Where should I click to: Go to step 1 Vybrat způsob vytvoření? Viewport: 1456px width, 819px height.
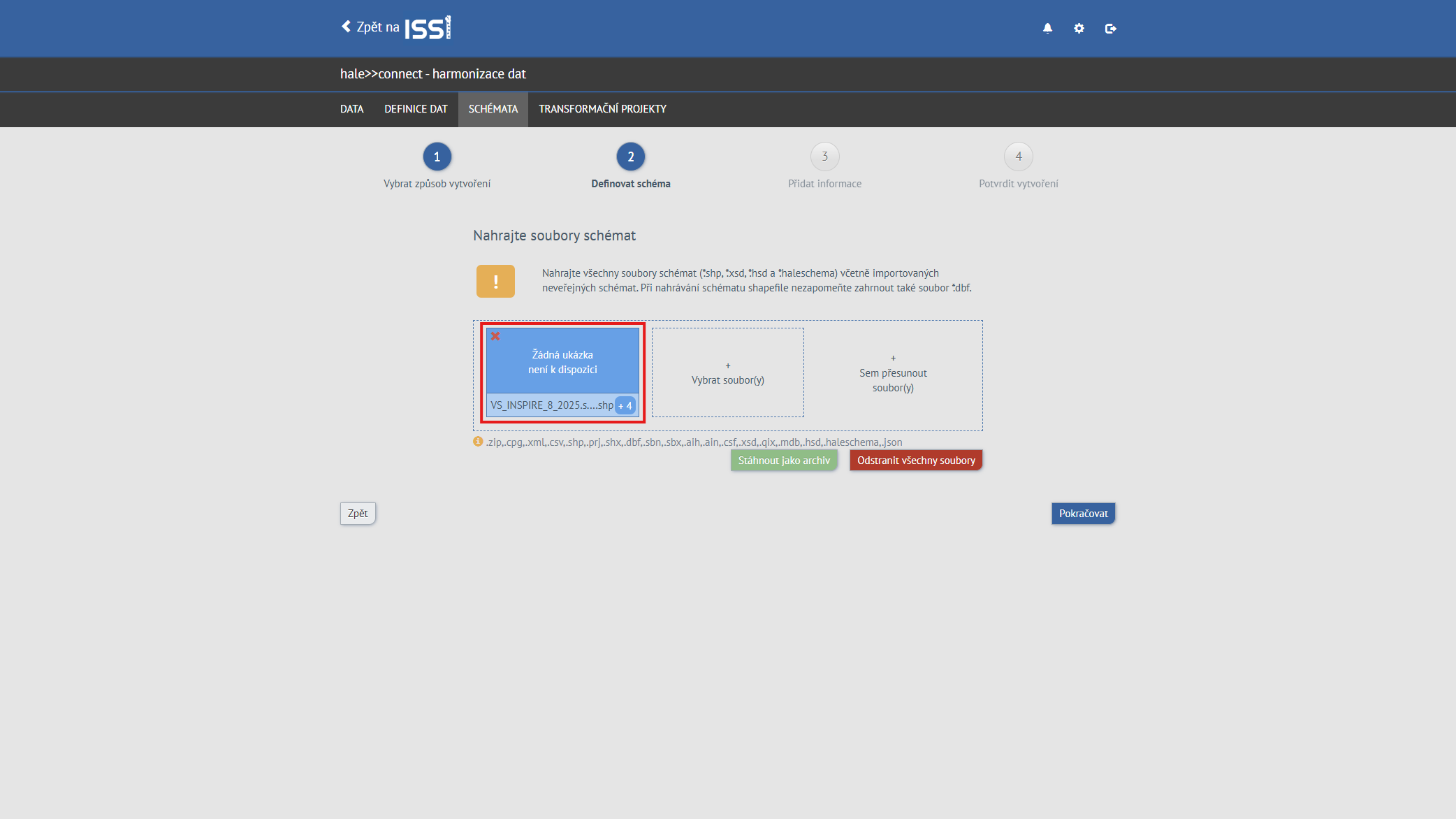pos(437,157)
